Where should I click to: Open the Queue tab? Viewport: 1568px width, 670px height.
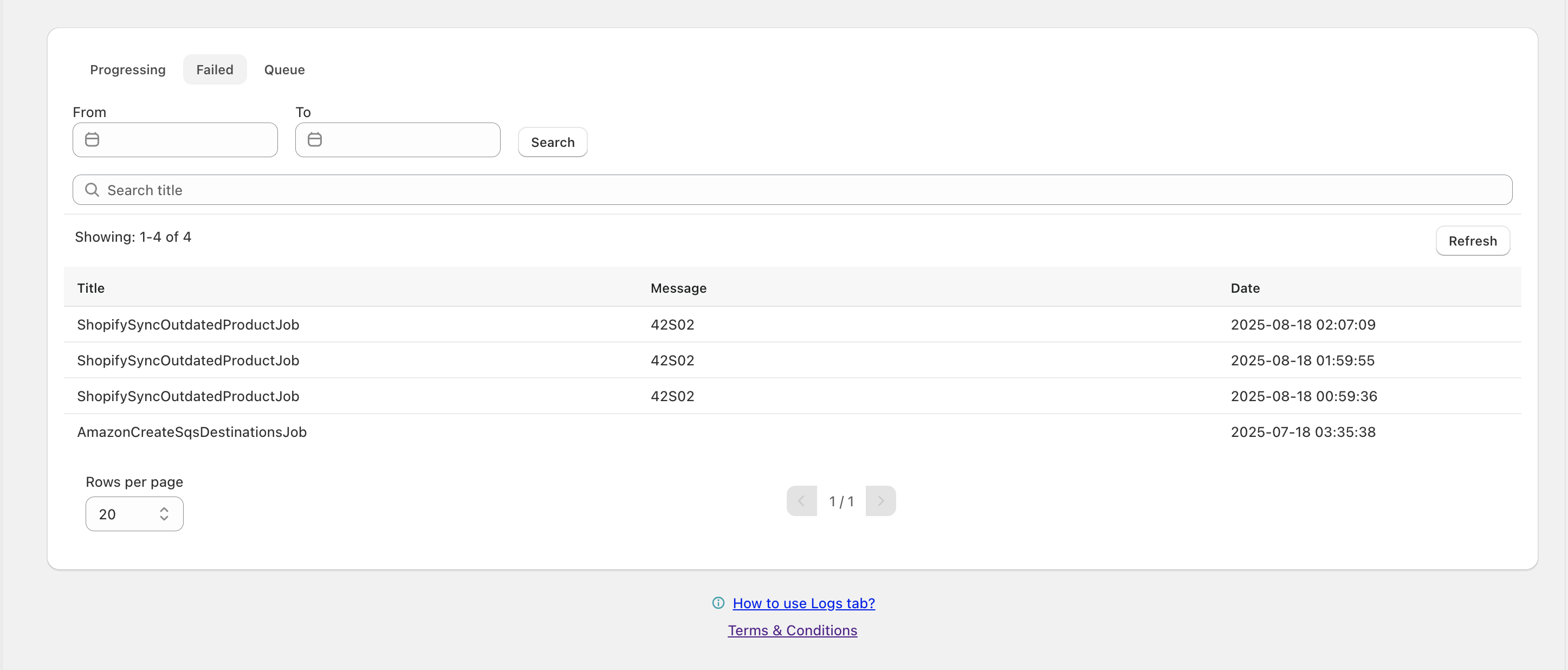(284, 69)
